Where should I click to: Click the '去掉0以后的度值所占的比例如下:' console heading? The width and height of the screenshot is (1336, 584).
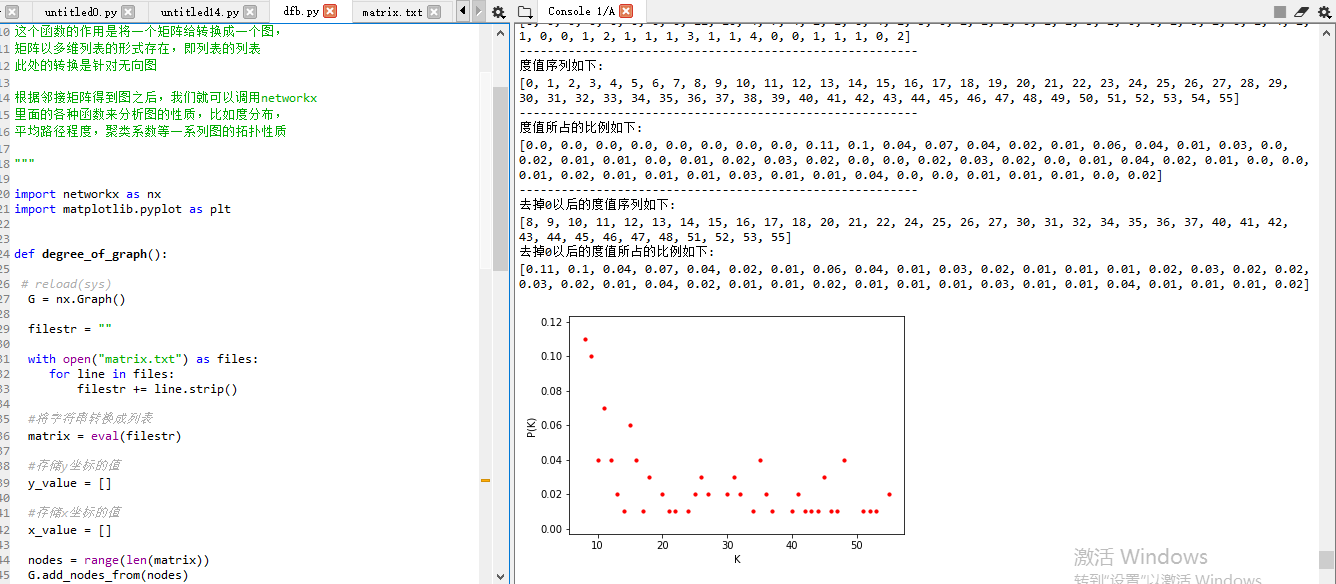[619, 252]
